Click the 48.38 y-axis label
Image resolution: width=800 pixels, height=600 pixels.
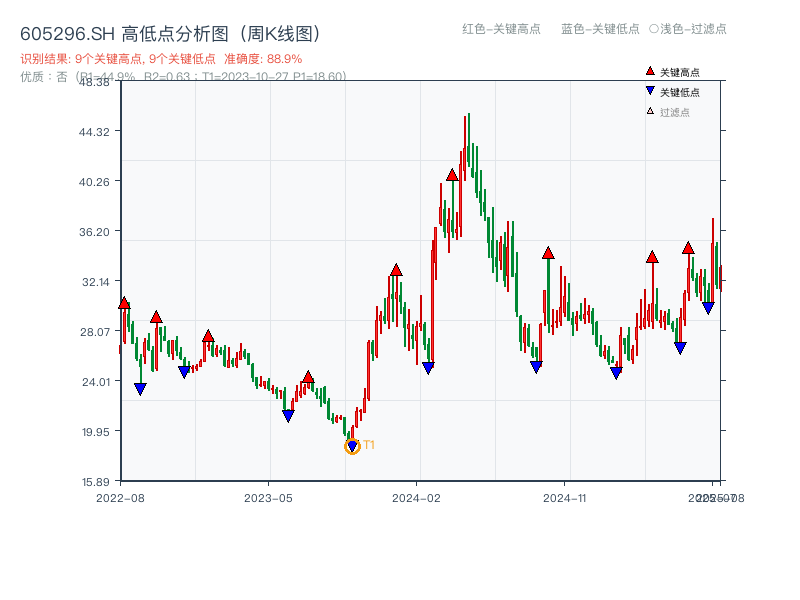click(95, 85)
